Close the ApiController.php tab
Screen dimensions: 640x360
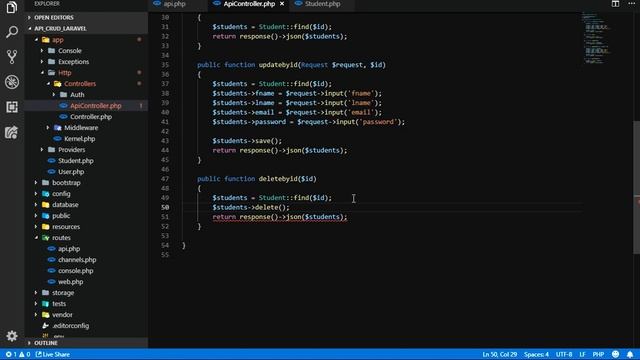[x=282, y=4]
